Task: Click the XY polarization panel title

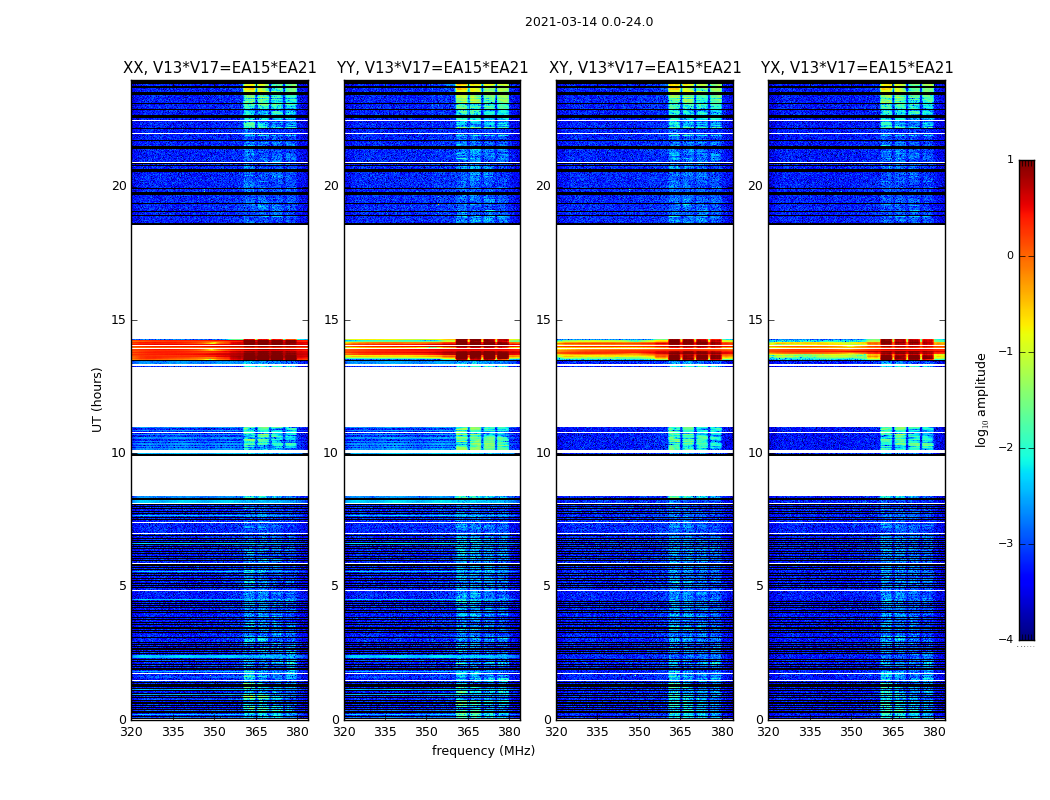Action: coord(645,68)
